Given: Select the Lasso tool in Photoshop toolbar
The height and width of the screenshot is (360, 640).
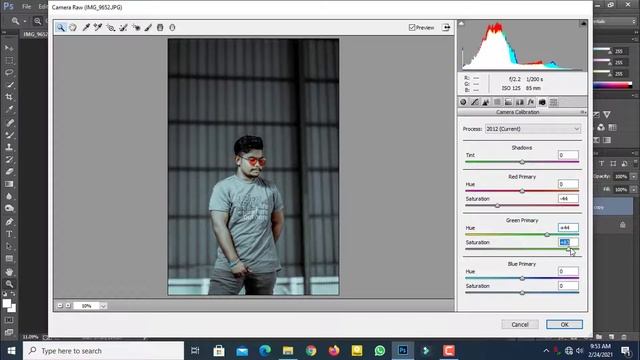Looking at the screenshot, I should tap(9, 73).
